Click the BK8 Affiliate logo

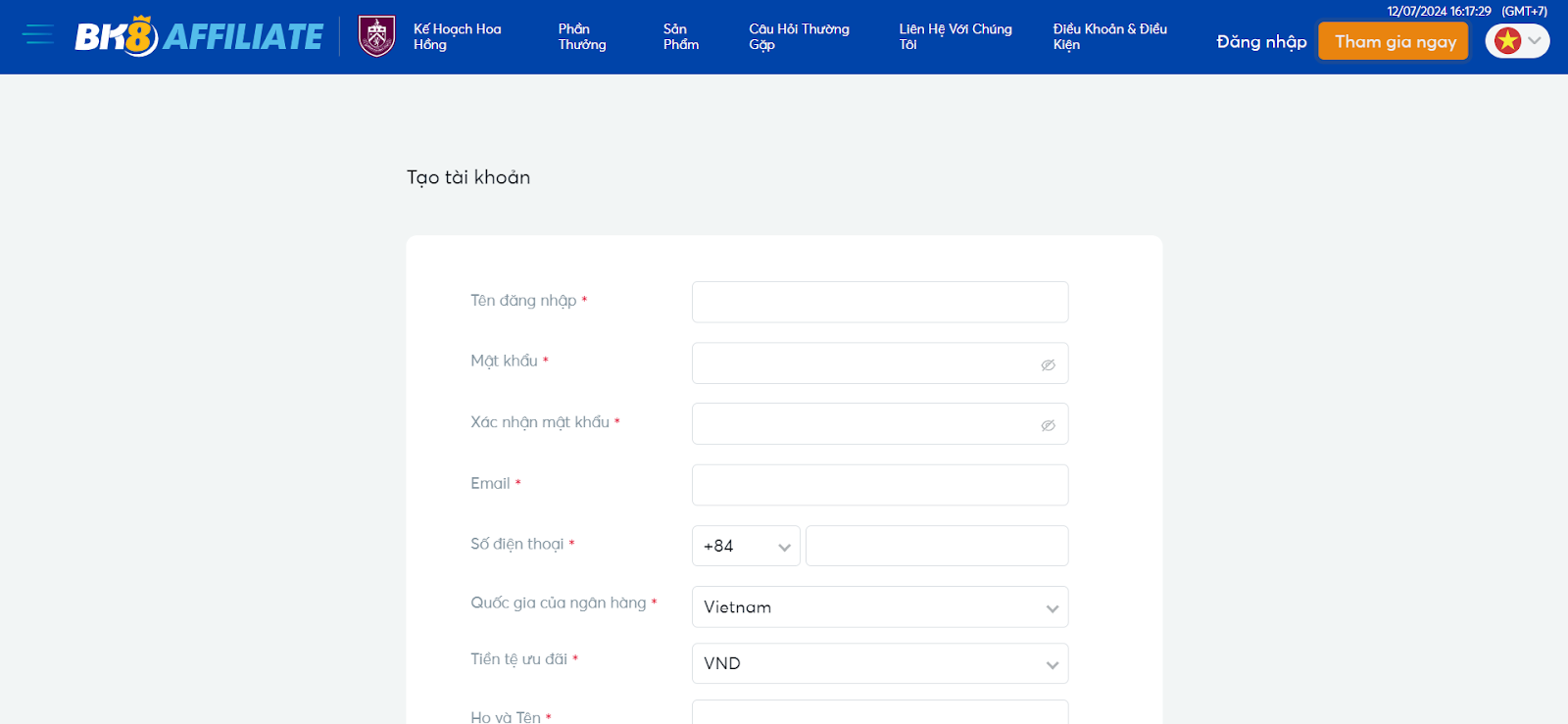(x=199, y=36)
